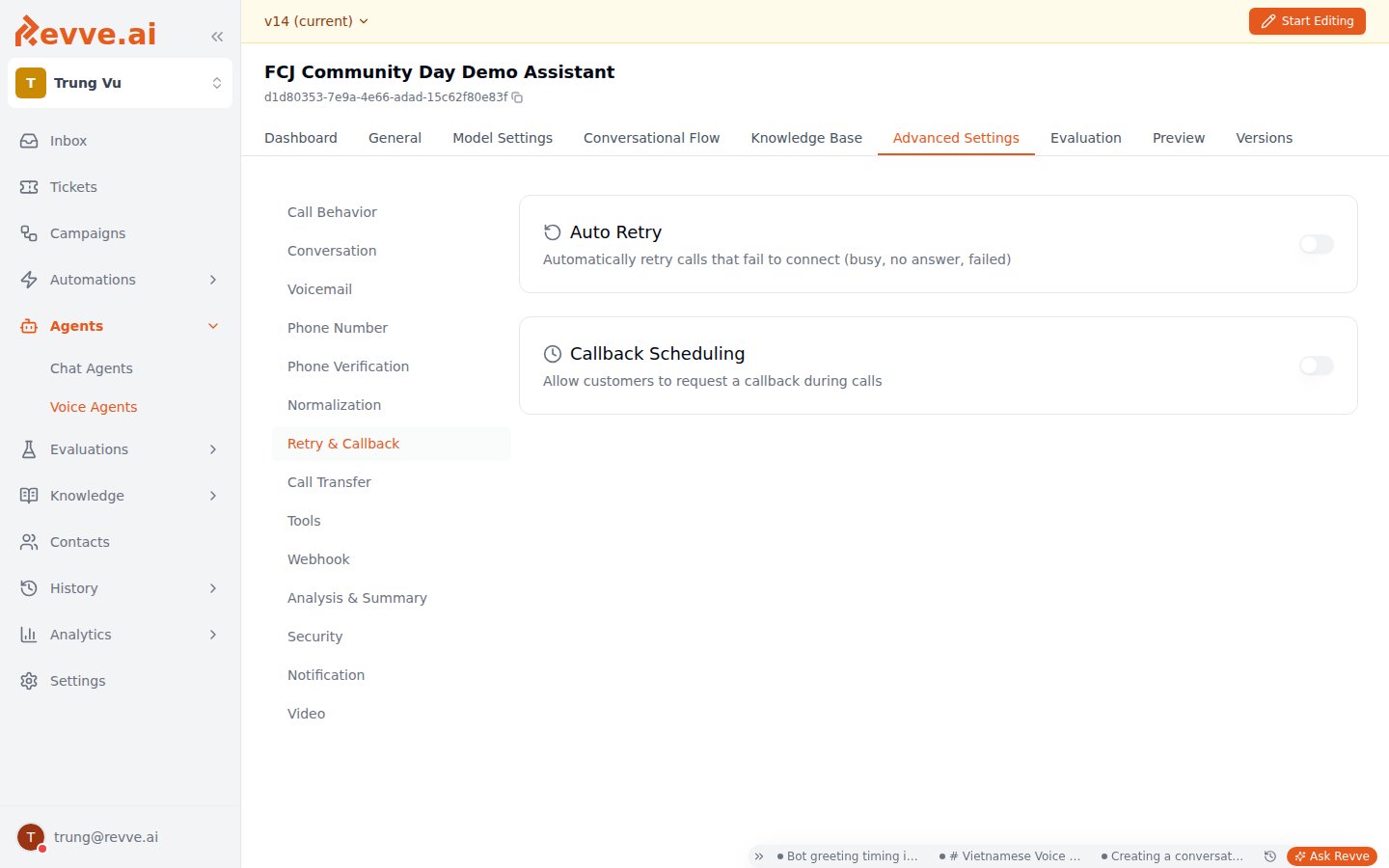Click the Callback Scheduling clock icon
The height and width of the screenshot is (868, 1389).
(x=553, y=354)
